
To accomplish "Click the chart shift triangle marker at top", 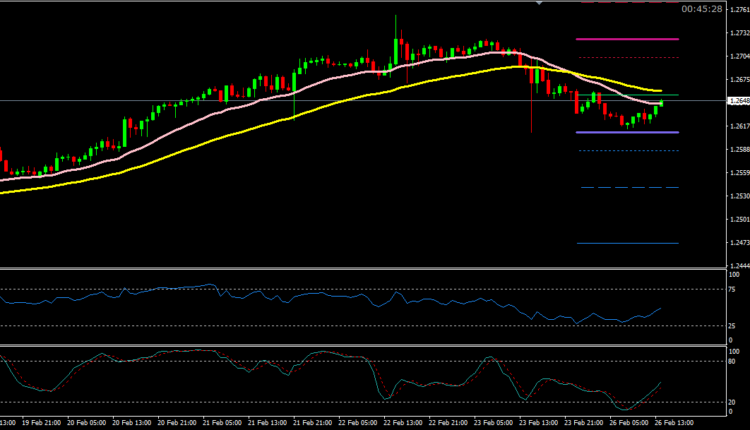I will pyautogui.click(x=540, y=4).
